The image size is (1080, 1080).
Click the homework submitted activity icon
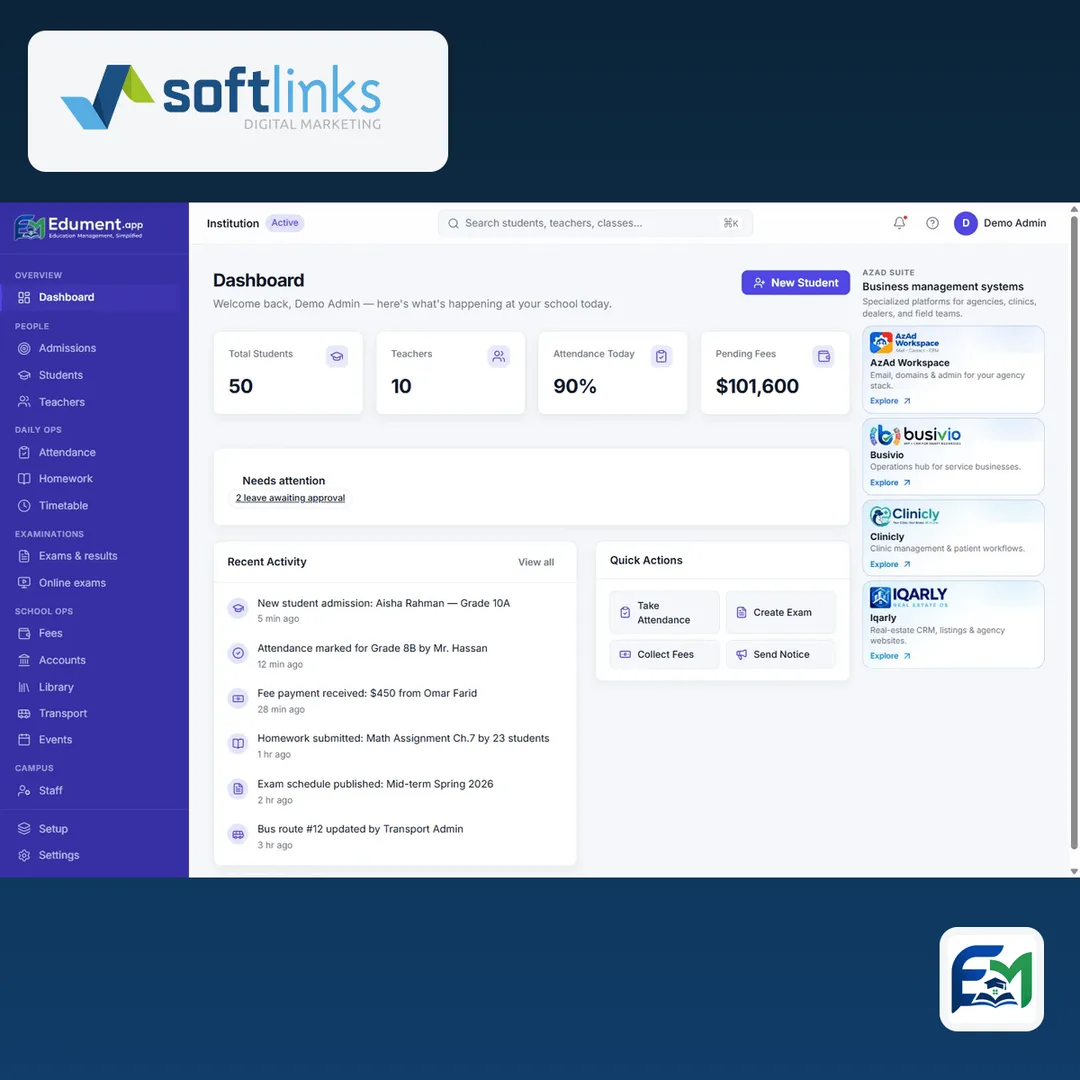point(238,743)
